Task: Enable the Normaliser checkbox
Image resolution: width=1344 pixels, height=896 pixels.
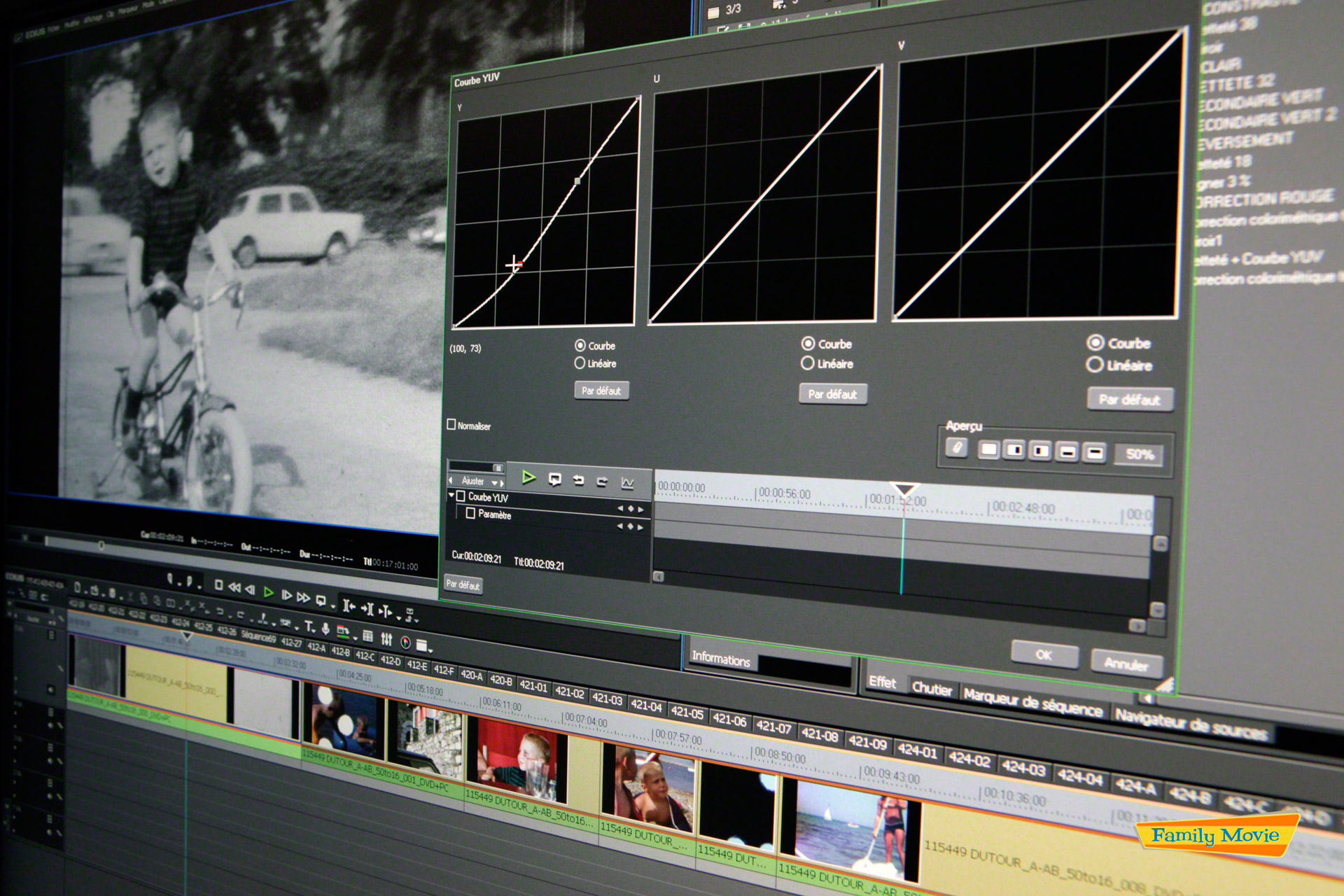Action: coord(451,424)
